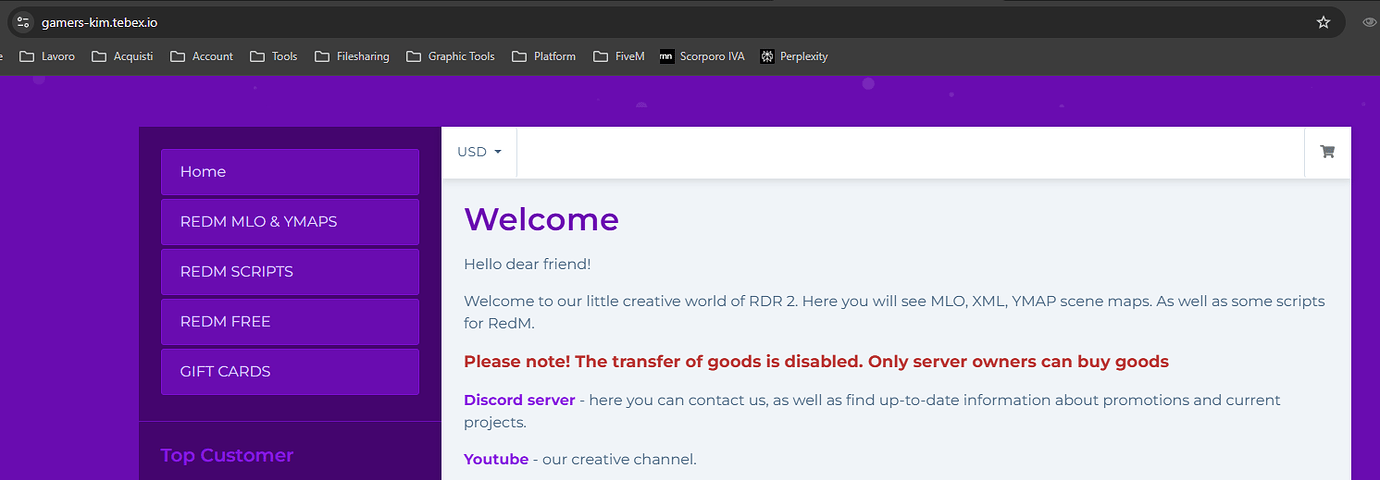Select REDM MLO & YMAPS category
Image resolution: width=1380 pixels, height=480 pixels.
pyautogui.click(x=289, y=222)
